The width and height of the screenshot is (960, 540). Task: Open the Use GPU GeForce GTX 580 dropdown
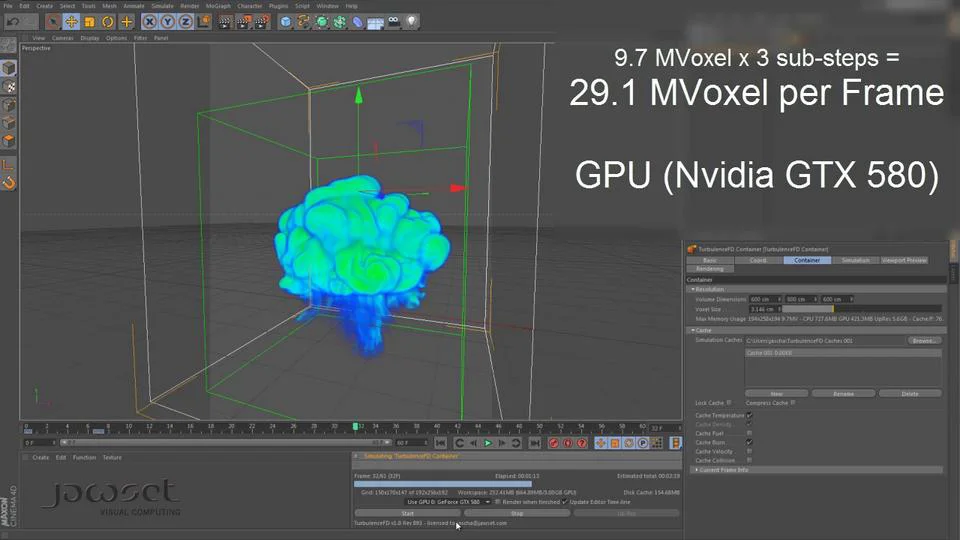[x=448, y=502]
